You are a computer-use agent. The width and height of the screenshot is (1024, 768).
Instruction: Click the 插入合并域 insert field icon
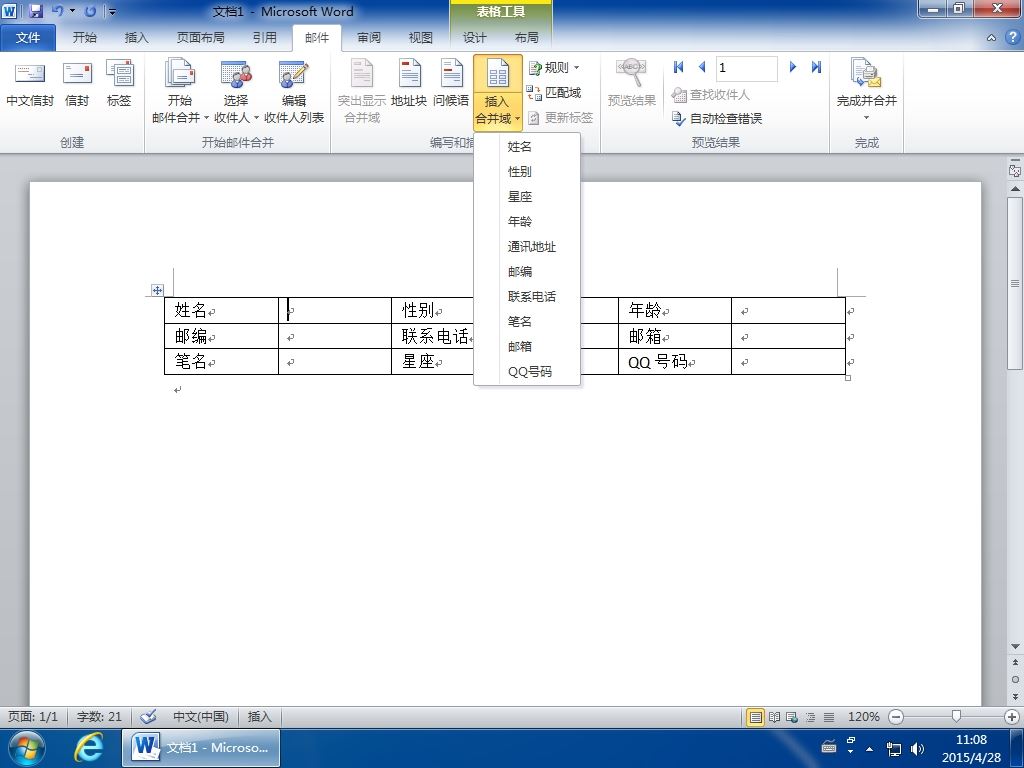click(498, 74)
